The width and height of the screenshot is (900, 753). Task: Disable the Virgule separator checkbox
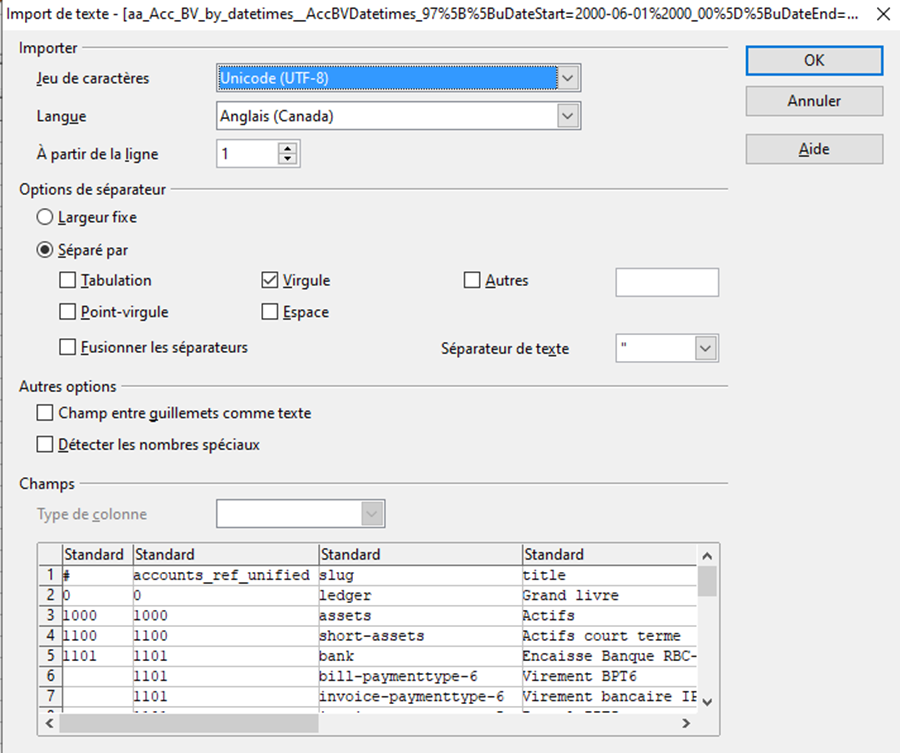click(x=268, y=280)
